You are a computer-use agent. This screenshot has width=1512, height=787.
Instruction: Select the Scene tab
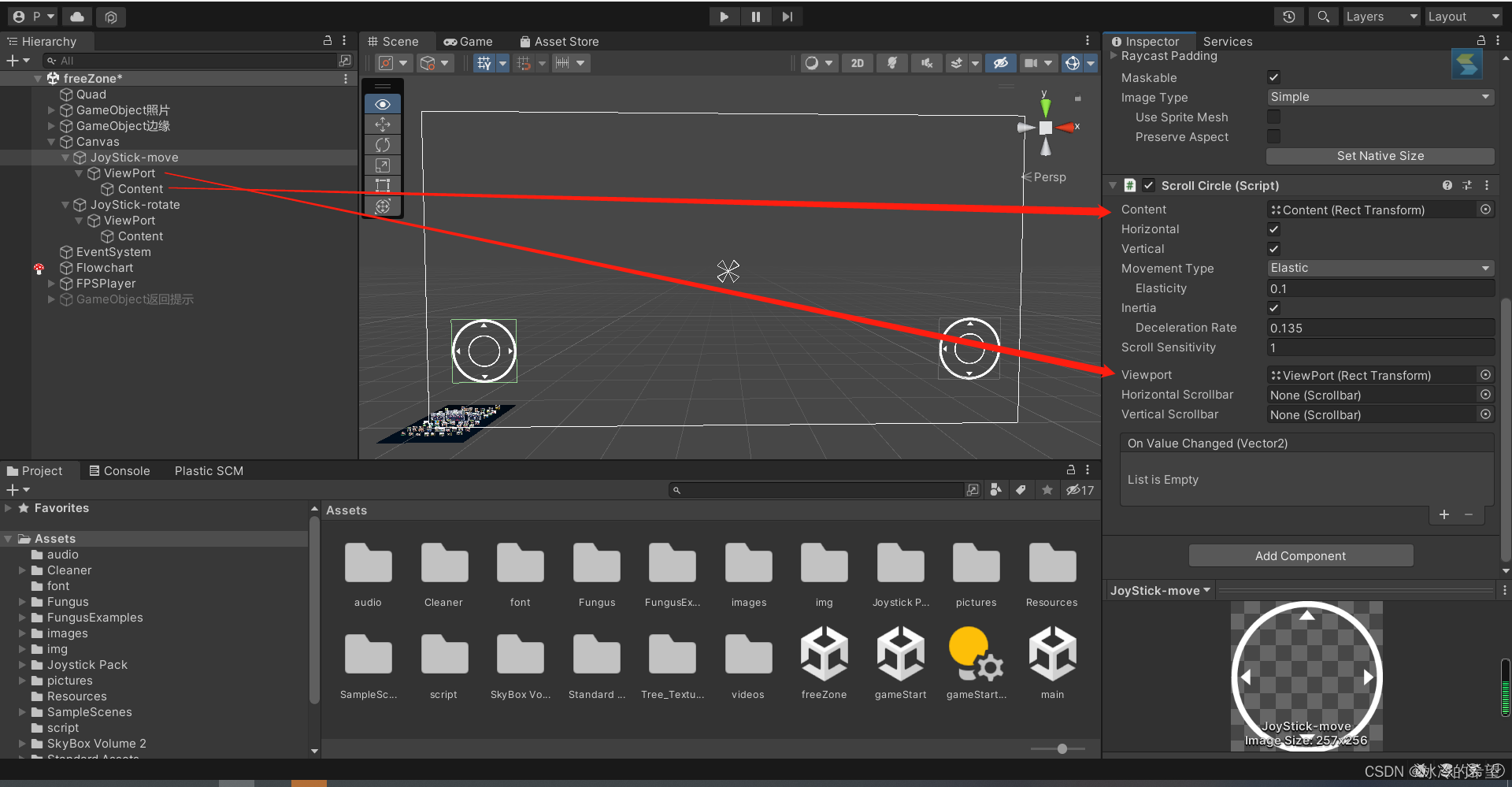392,41
